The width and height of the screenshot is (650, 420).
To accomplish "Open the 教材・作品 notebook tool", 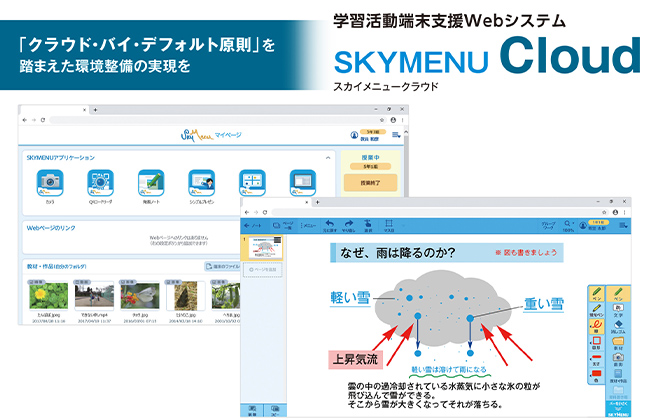I will click(618, 376).
